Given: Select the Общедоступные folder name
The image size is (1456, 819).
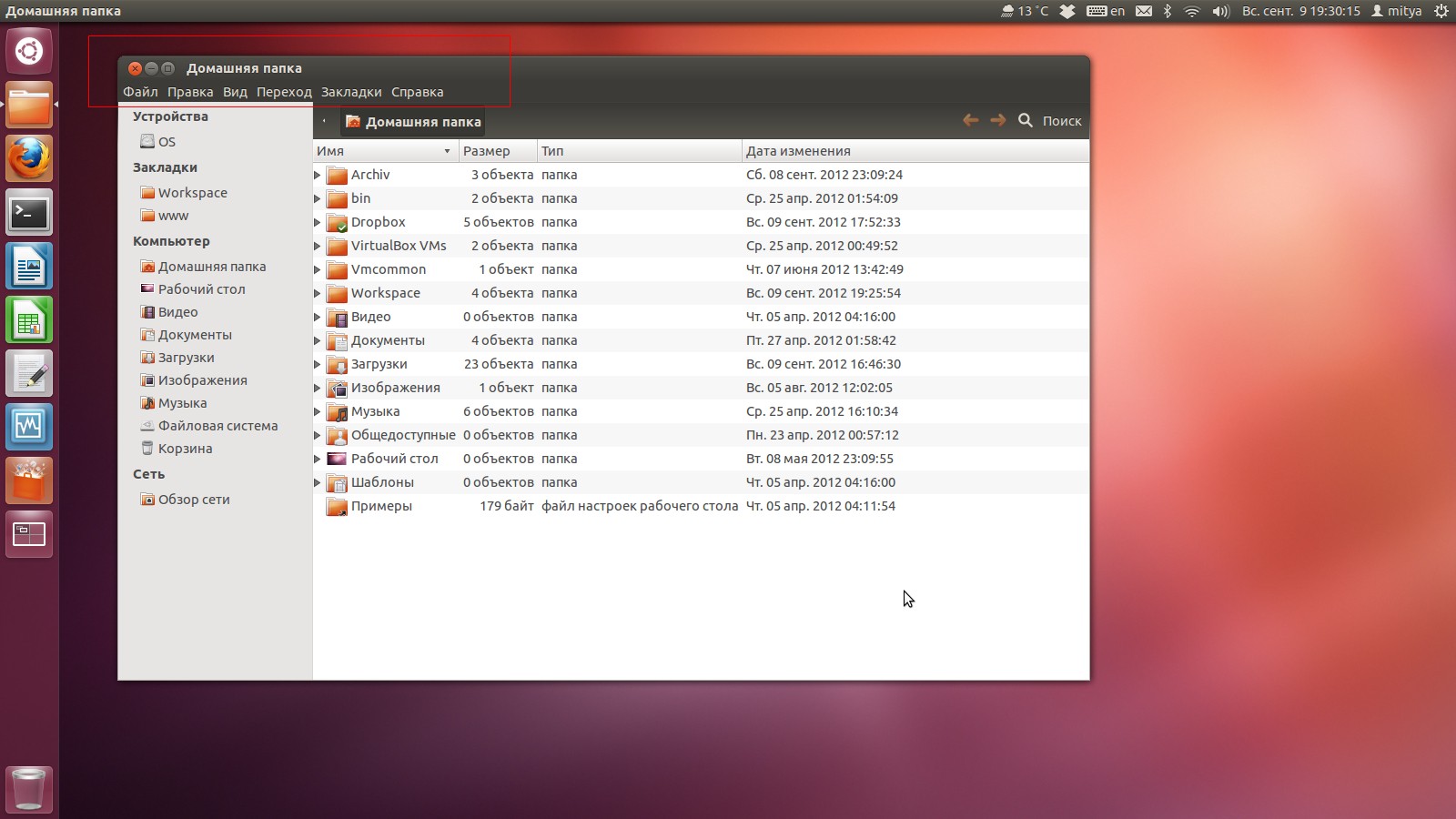Looking at the screenshot, I should 403,435.
